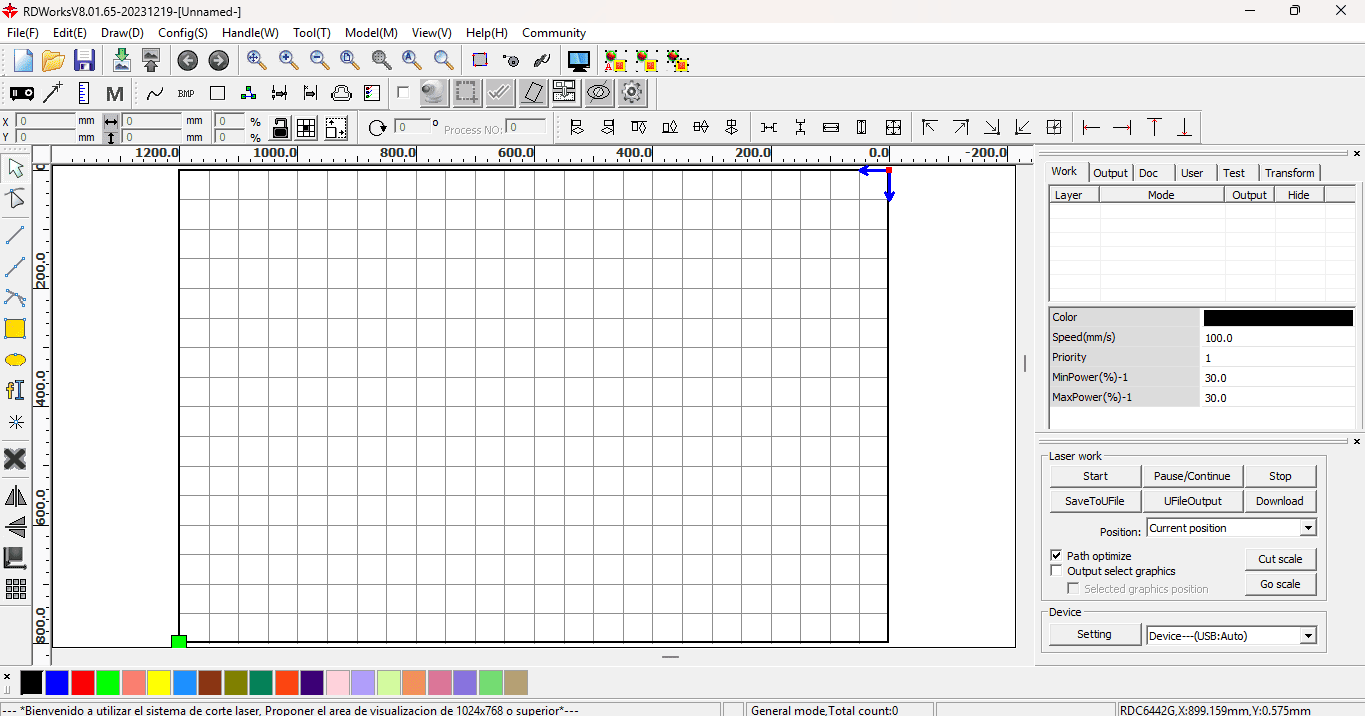
Task: Click the New file icon
Action: (22, 61)
